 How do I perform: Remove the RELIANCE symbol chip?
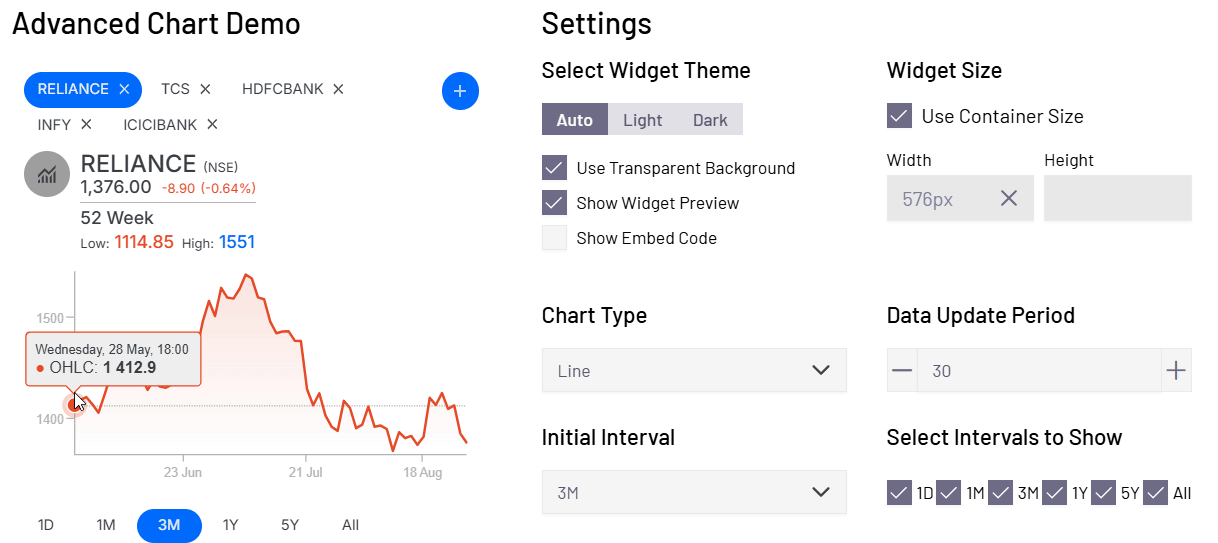pos(124,89)
